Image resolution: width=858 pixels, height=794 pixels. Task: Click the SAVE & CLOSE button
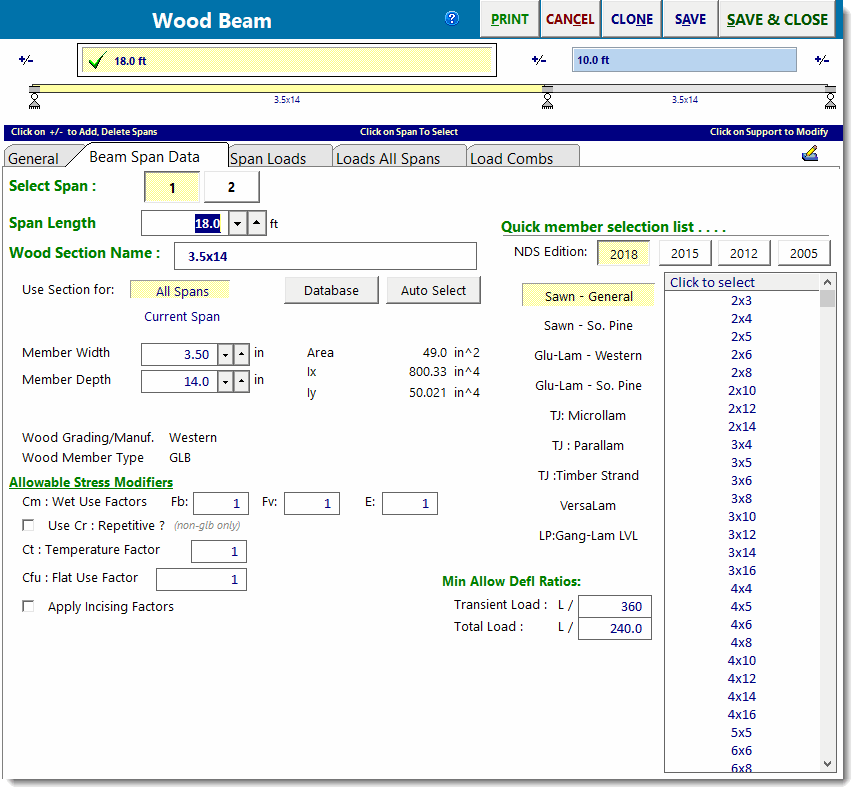[777, 19]
